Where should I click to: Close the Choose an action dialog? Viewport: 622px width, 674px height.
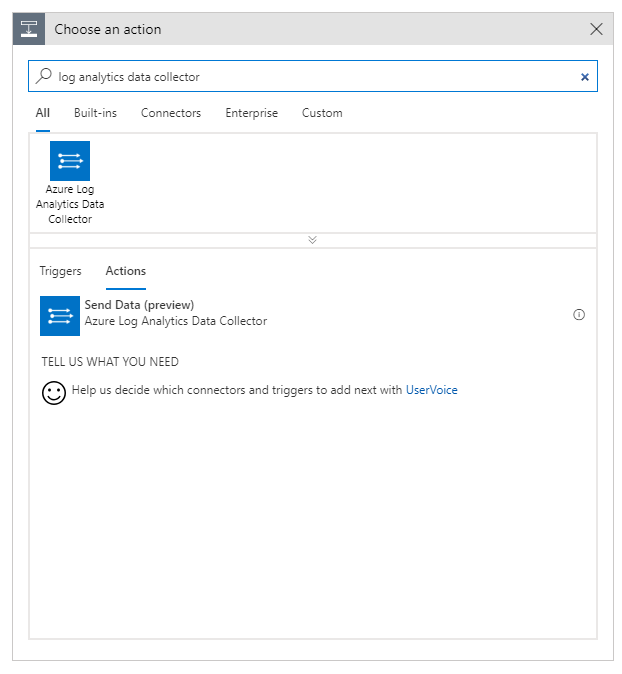596,29
